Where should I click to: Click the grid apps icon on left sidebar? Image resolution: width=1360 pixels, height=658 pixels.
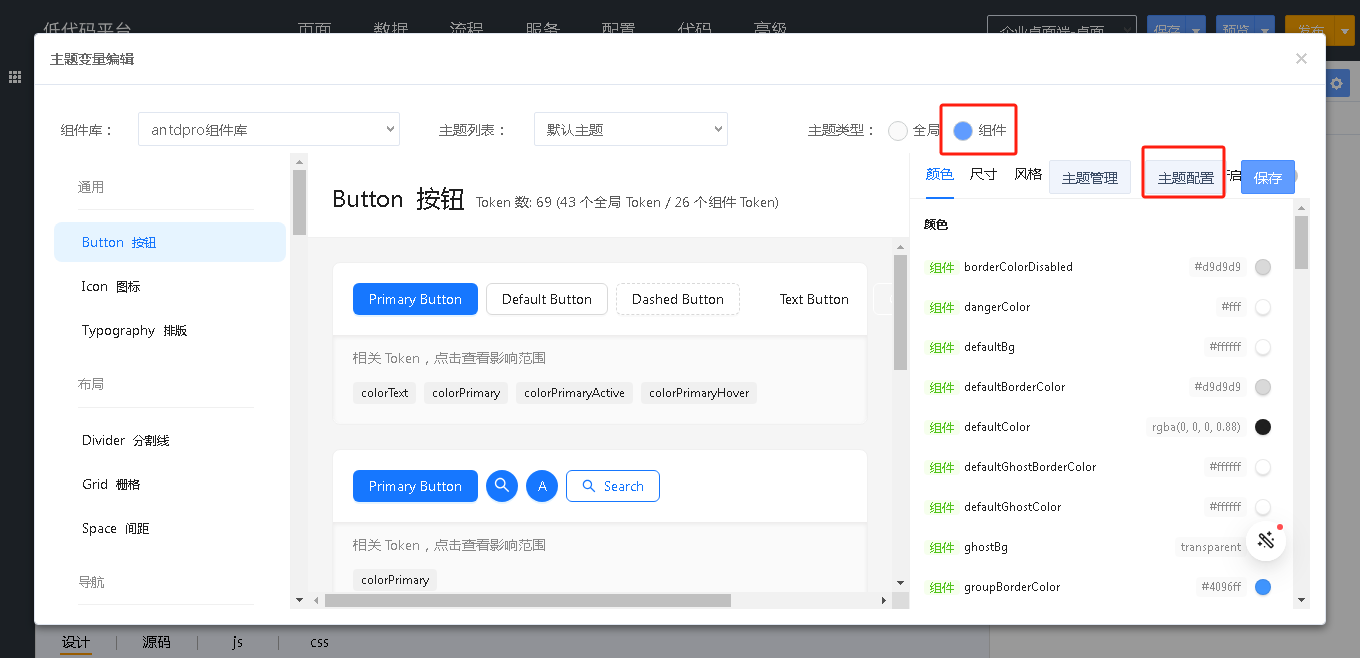[16, 77]
